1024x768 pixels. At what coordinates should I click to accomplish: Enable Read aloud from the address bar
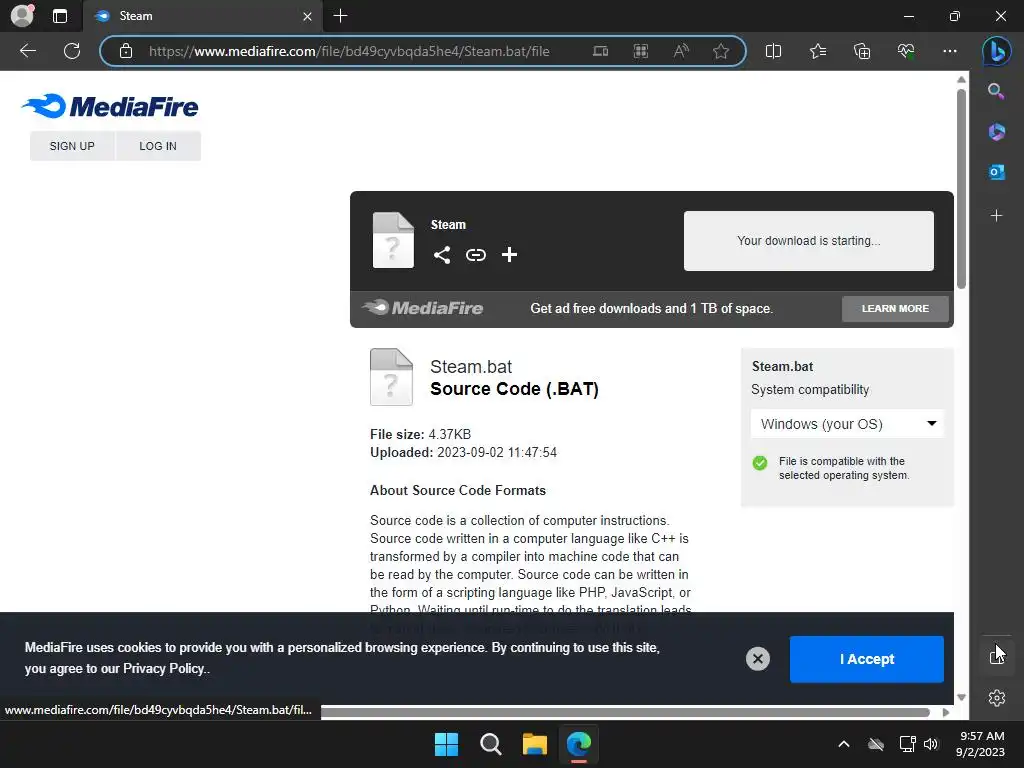click(x=681, y=51)
